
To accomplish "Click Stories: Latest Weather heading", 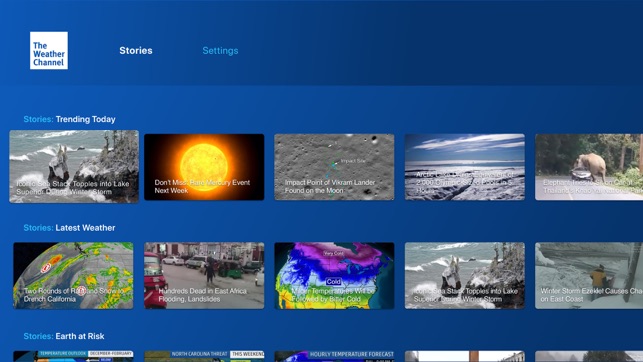I will (69, 228).
